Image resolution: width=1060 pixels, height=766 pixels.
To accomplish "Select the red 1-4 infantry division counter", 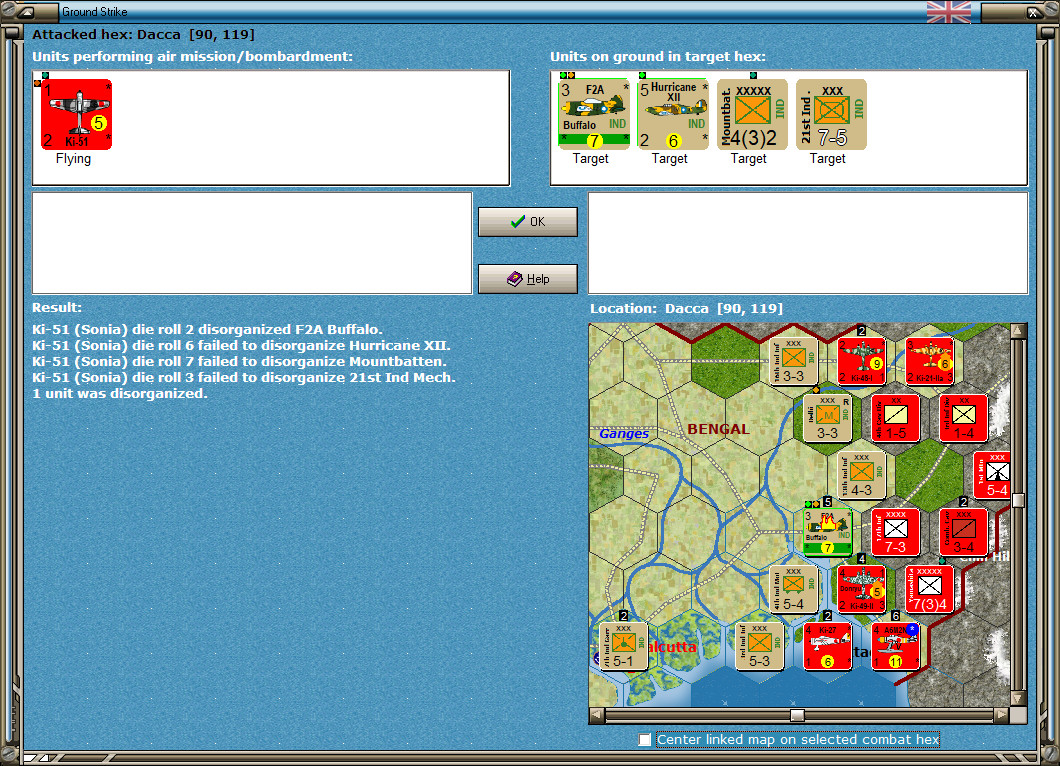I will 963,417.
